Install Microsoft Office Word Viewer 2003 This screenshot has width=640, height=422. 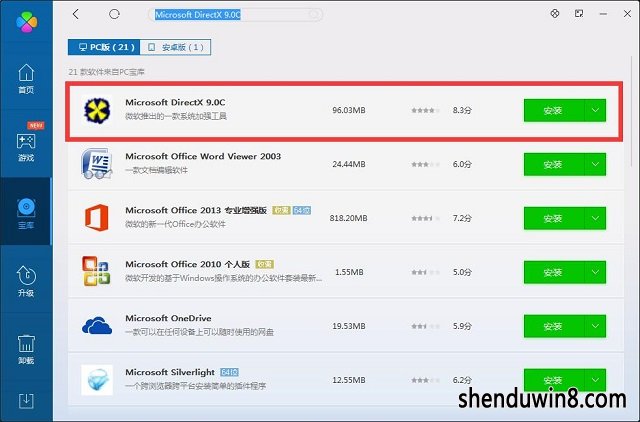pos(554,164)
